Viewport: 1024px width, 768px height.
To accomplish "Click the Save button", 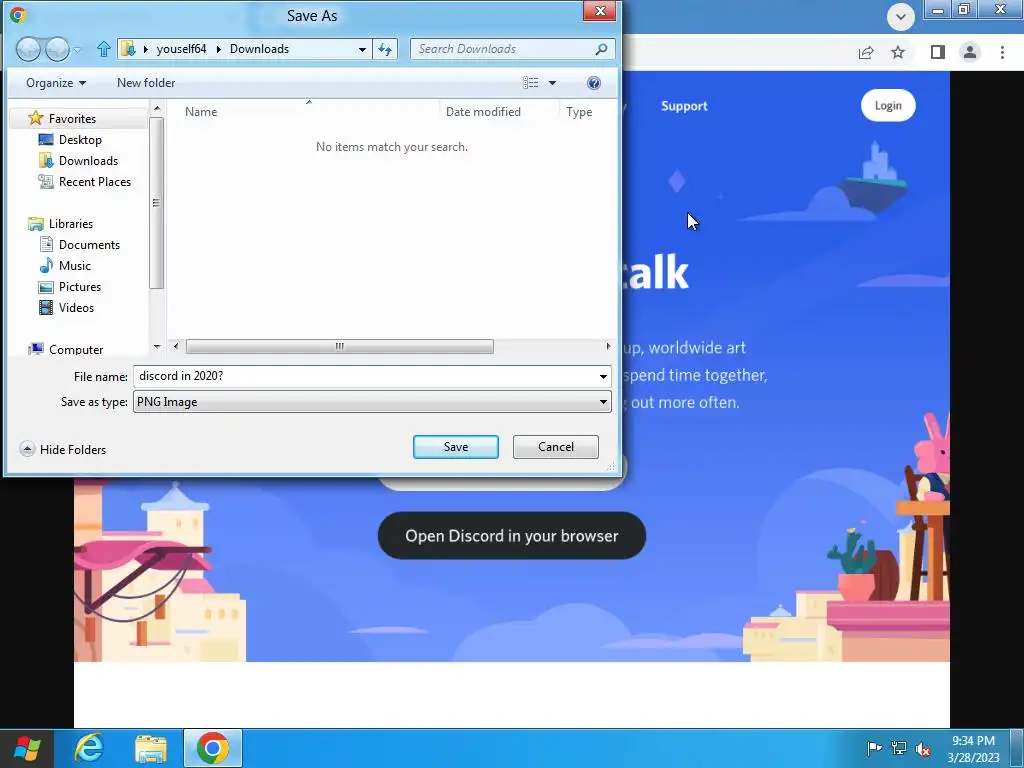I will click(x=456, y=447).
